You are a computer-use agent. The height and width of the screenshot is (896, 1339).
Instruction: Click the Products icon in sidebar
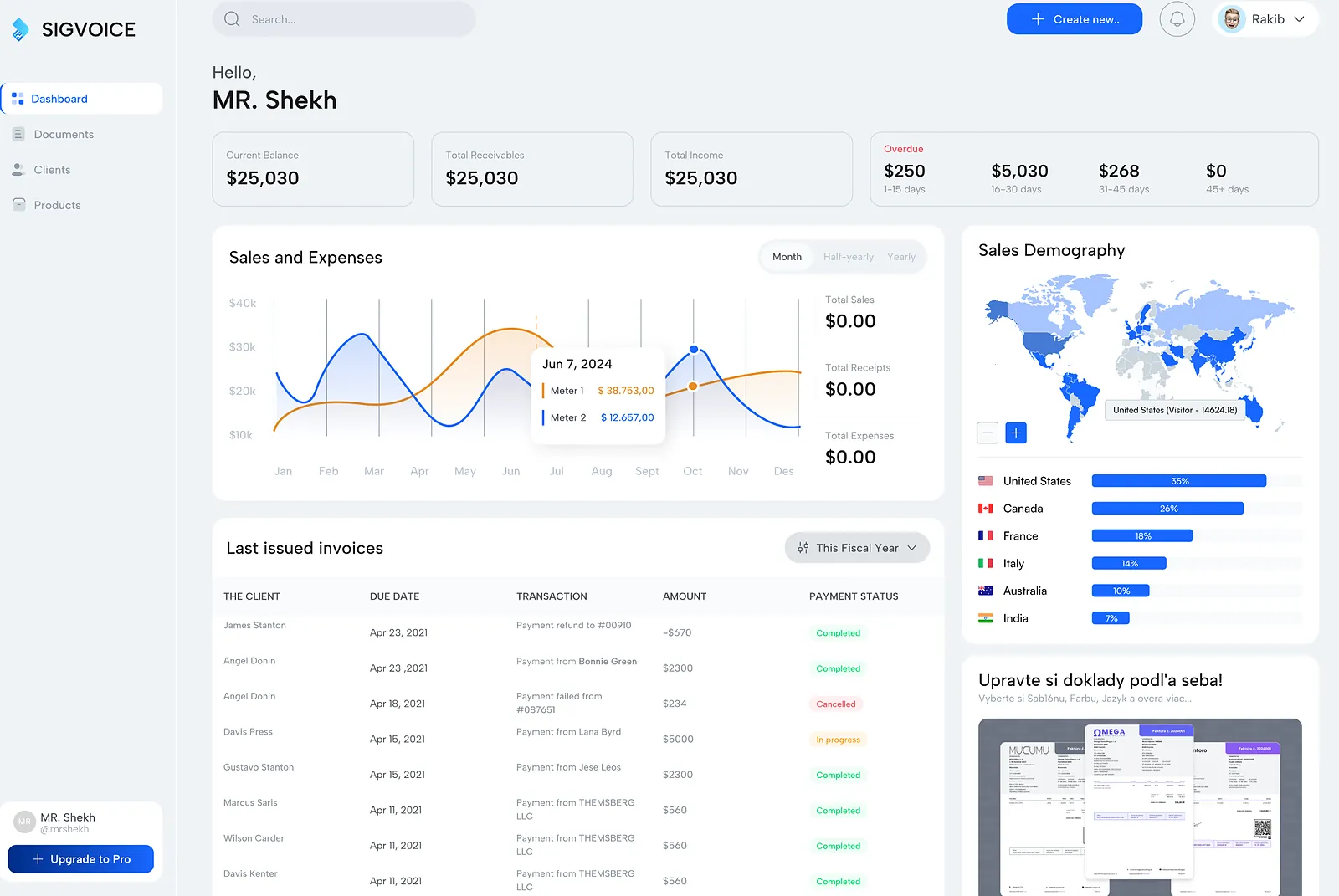(18, 204)
